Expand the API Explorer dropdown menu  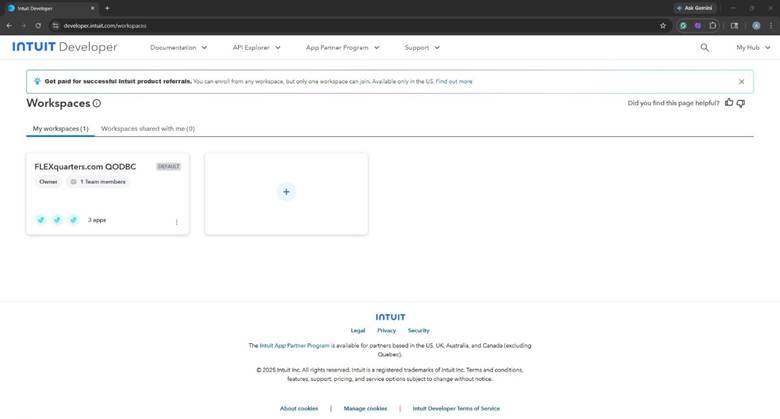(x=257, y=47)
